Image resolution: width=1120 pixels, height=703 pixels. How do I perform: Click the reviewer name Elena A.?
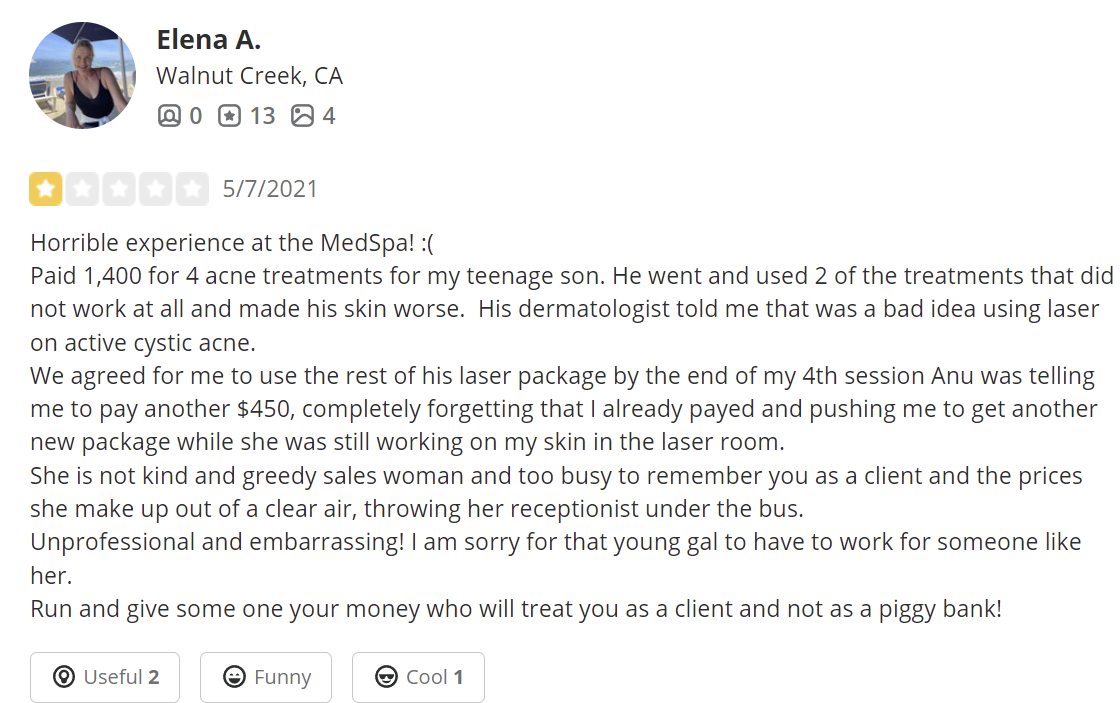pyautogui.click(x=208, y=40)
